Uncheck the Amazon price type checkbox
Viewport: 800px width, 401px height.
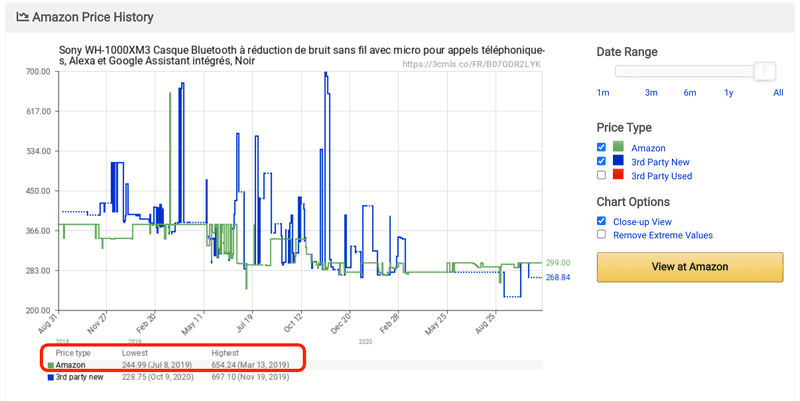(602, 147)
